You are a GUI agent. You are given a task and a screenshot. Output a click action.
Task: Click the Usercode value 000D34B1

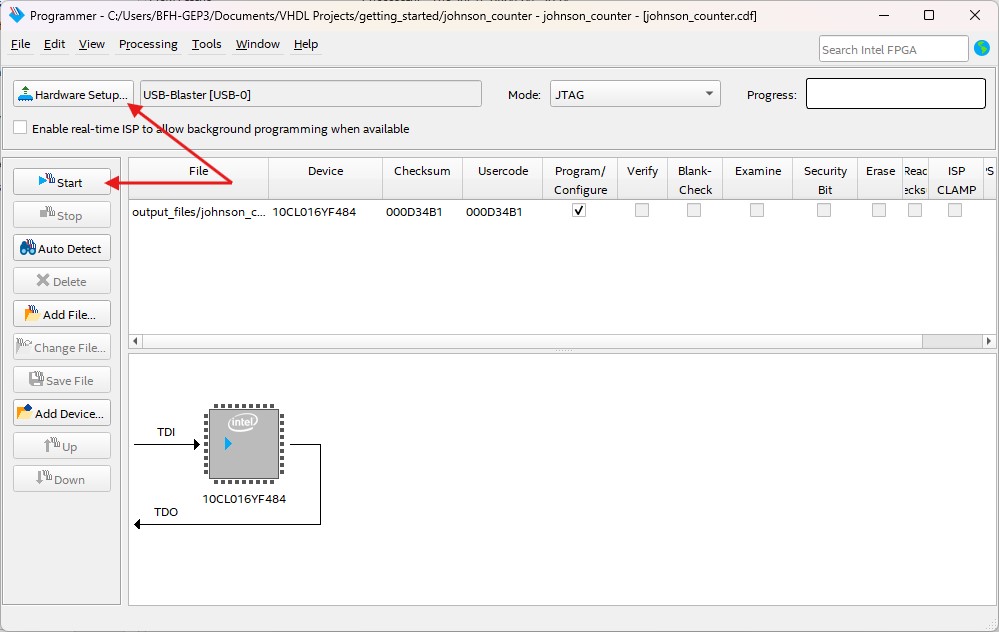click(x=494, y=212)
